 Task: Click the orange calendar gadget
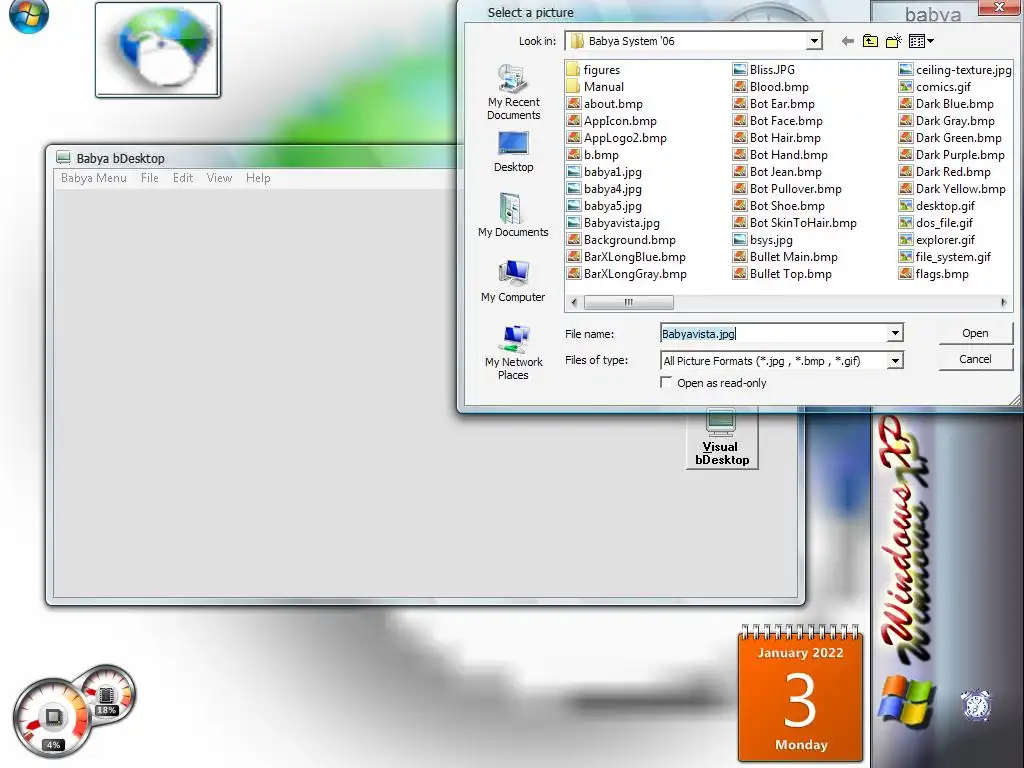point(801,694)
